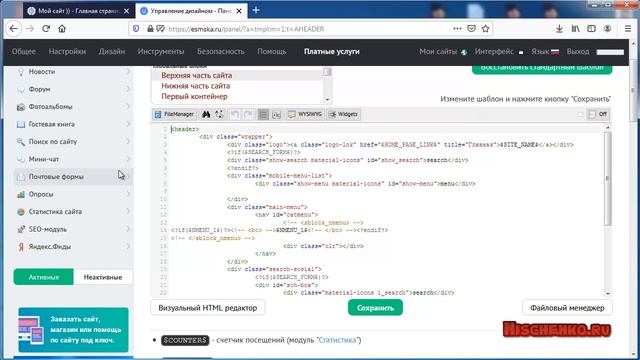Expand the chevron next to Гостевая книга
640x360 pixels.
[128, 124]
